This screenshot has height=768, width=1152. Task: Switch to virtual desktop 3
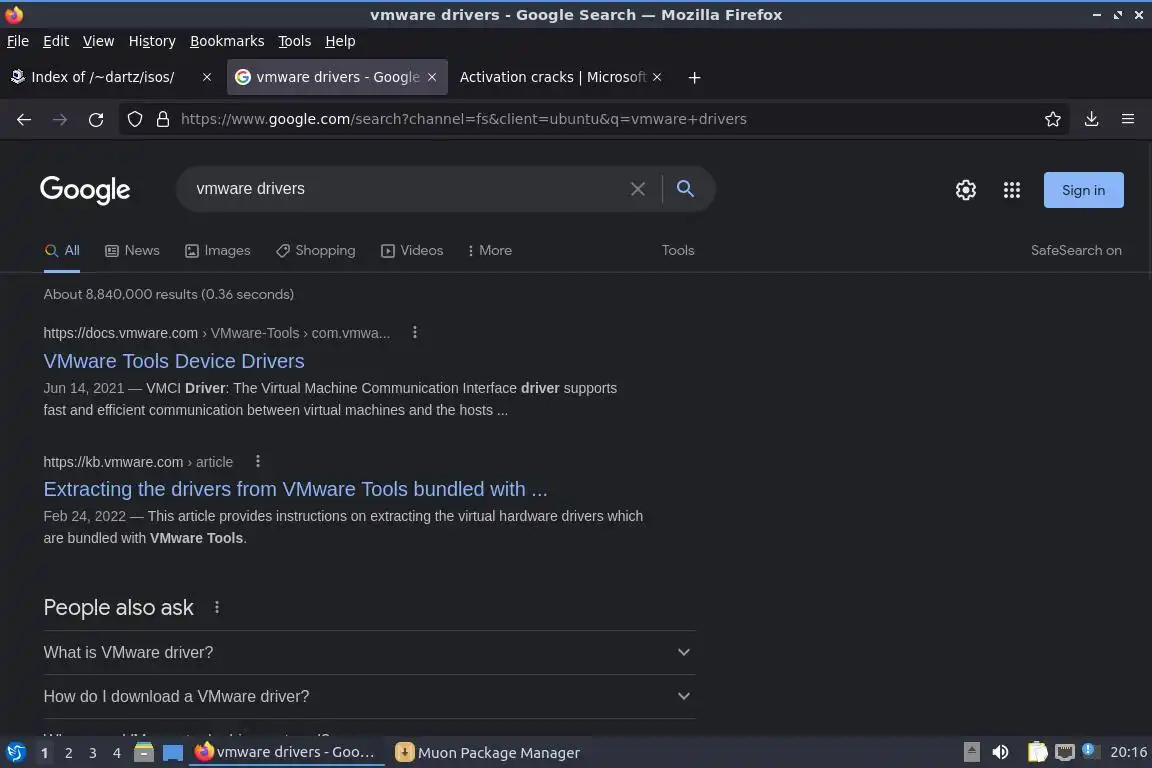click(x=93, y=753)
